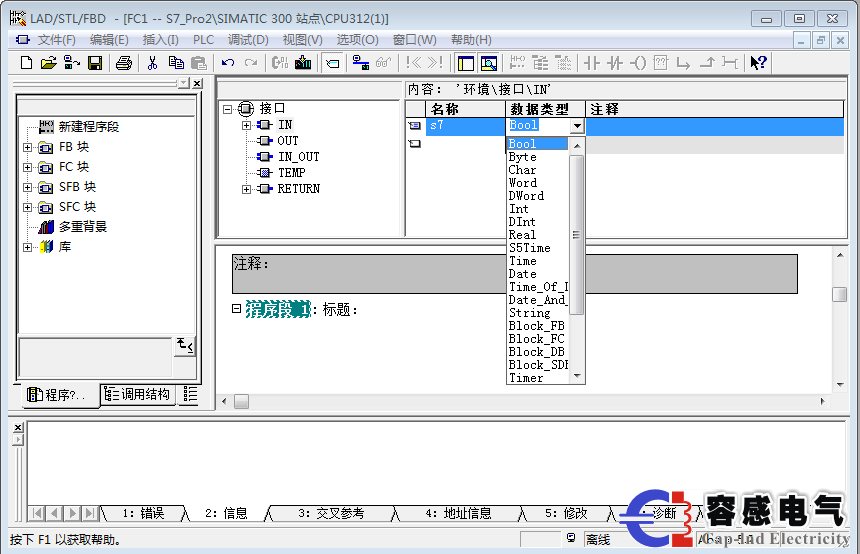Switch to the 调用结构 tab
The image size is (860, 554).
(x=138, y=394)
